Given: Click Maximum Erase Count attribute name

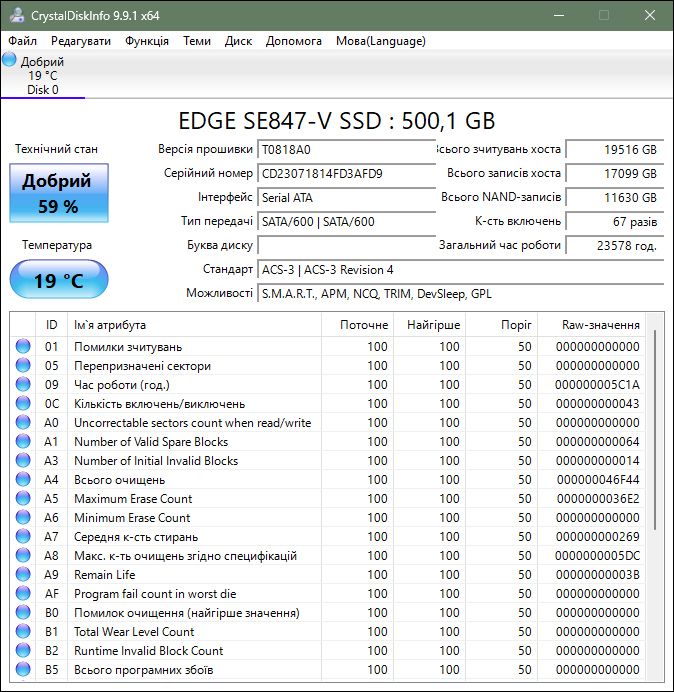Looking at the screenshot, I should 133,499.
